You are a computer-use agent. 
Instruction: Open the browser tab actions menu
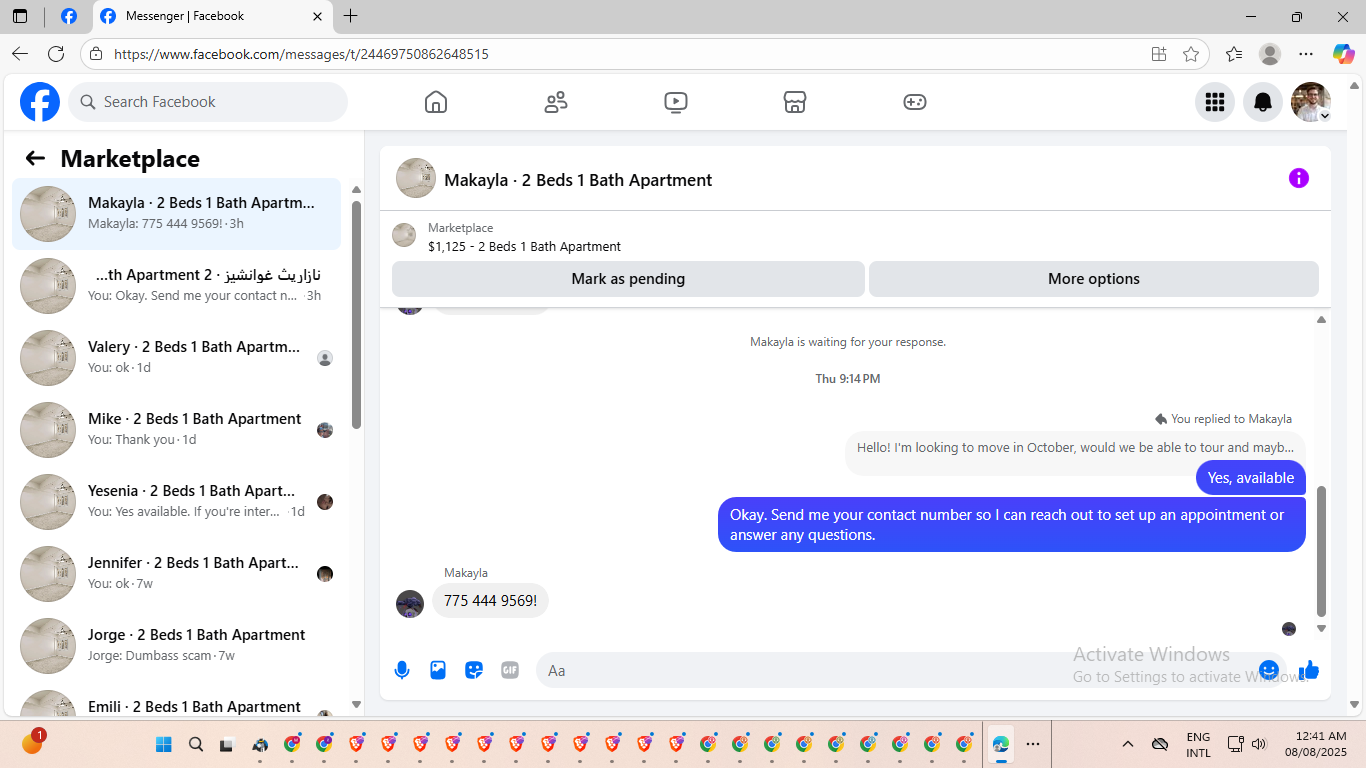click(x=20, y=16)
